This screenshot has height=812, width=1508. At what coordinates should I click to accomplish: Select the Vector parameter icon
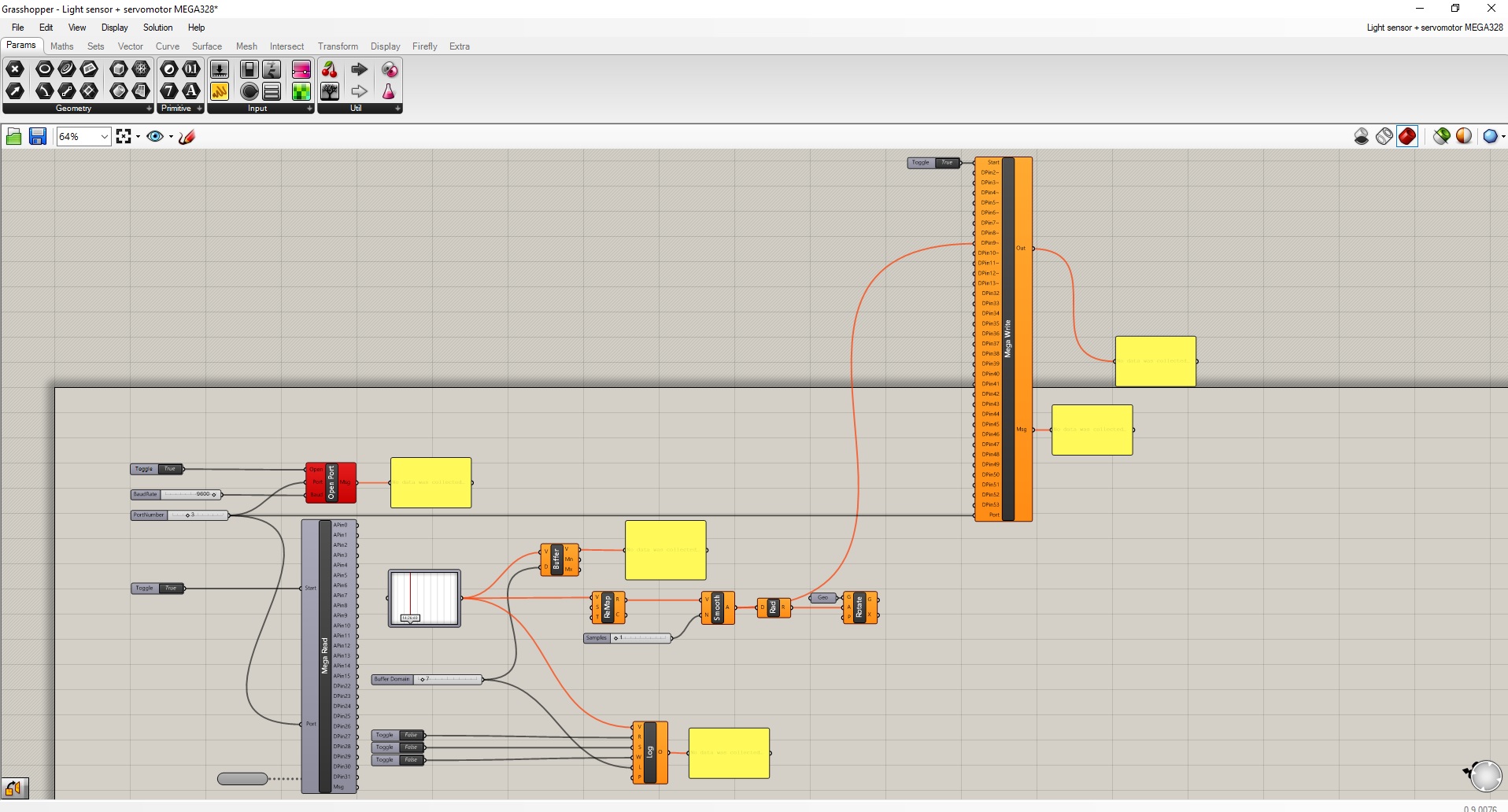(15, 91)
